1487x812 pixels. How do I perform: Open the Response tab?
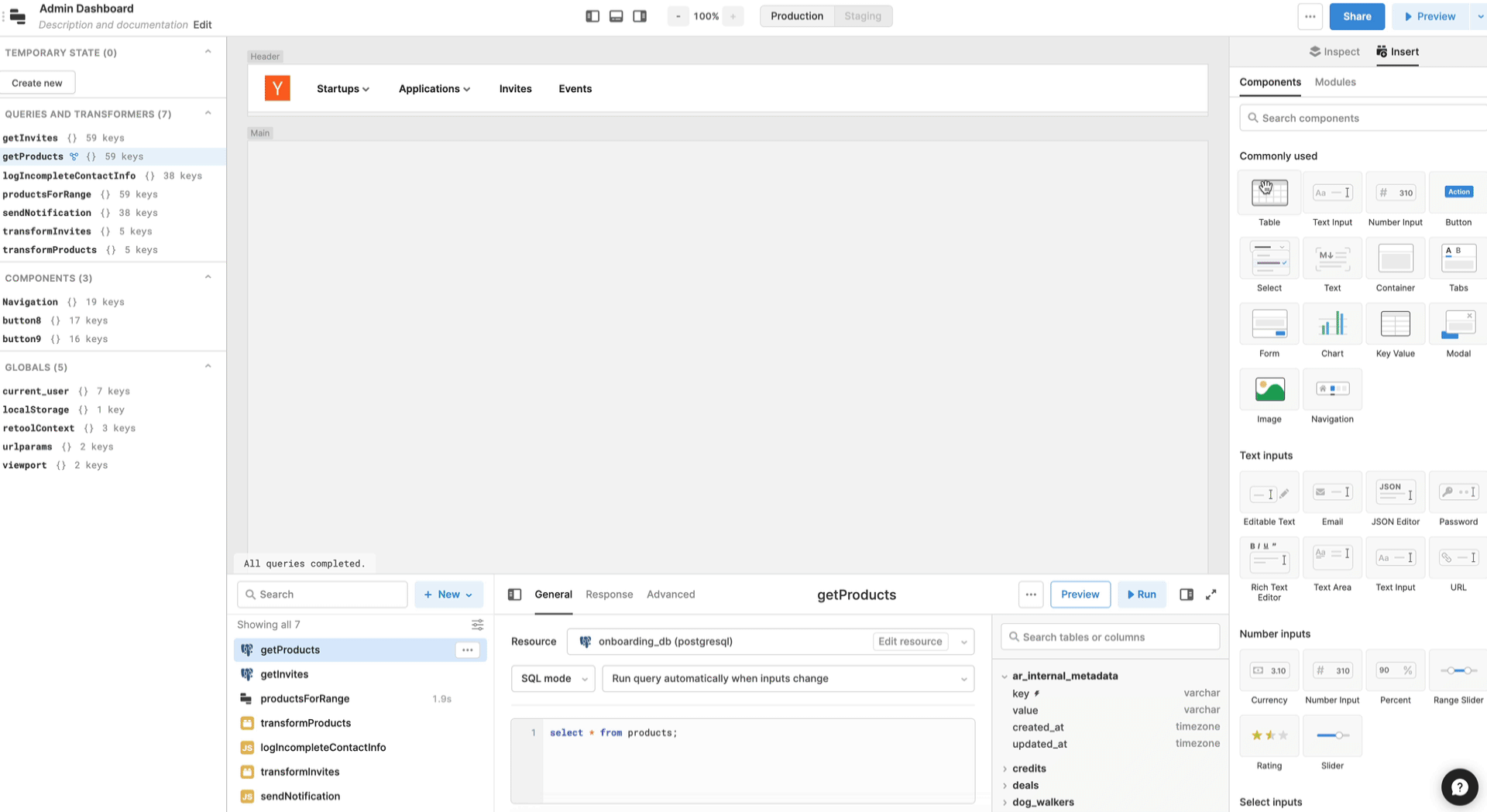pos(609,594)
